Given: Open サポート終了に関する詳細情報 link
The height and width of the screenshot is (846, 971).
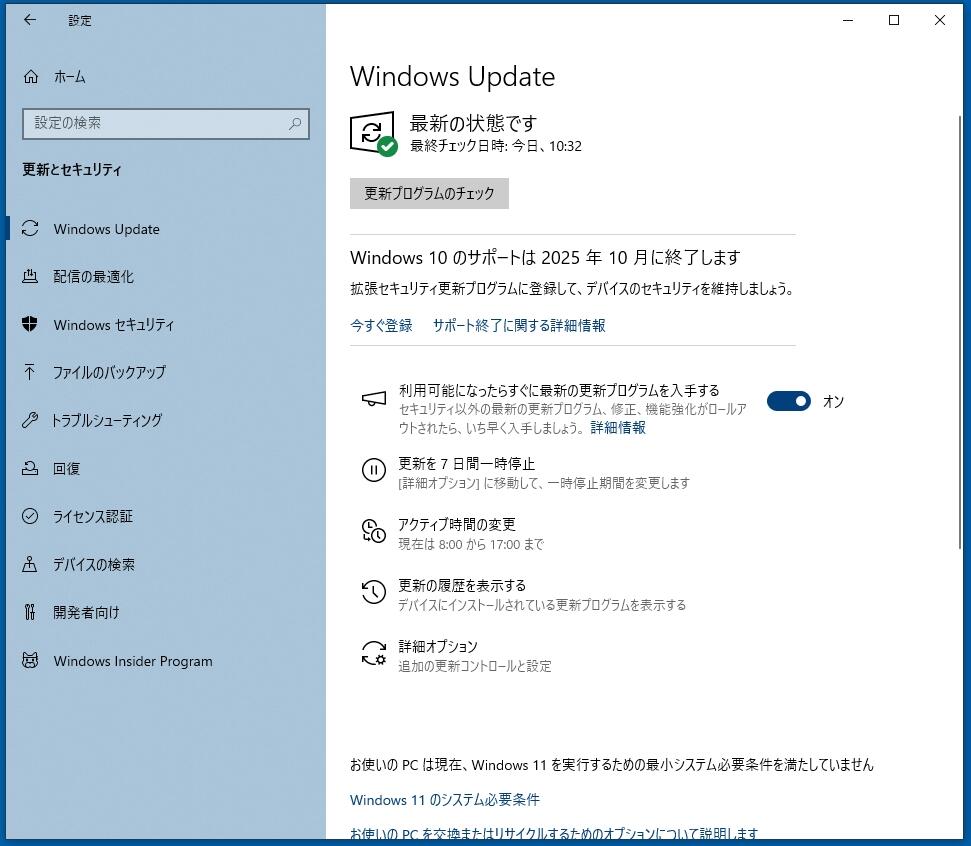Looking at the screenshot, I should pos(519,325).
